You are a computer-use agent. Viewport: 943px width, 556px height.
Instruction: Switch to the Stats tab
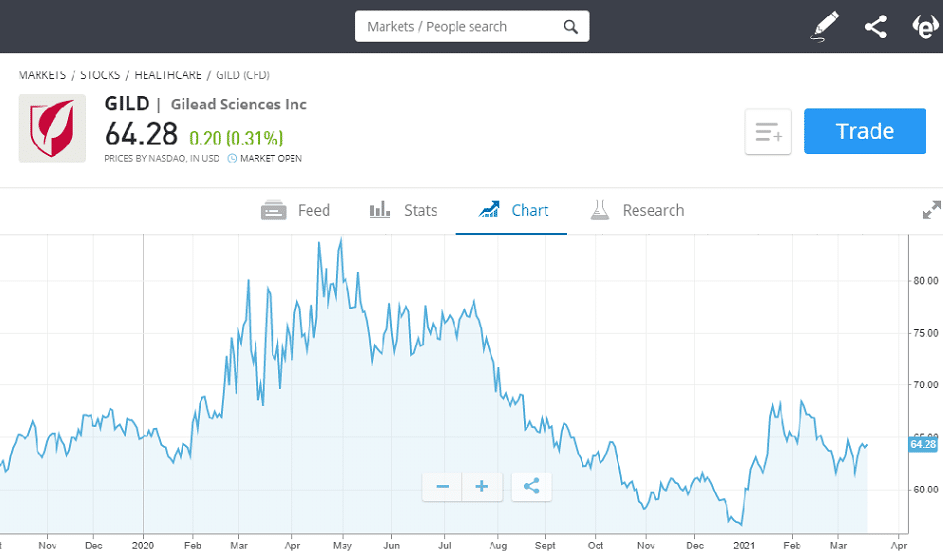pos(403,210)
